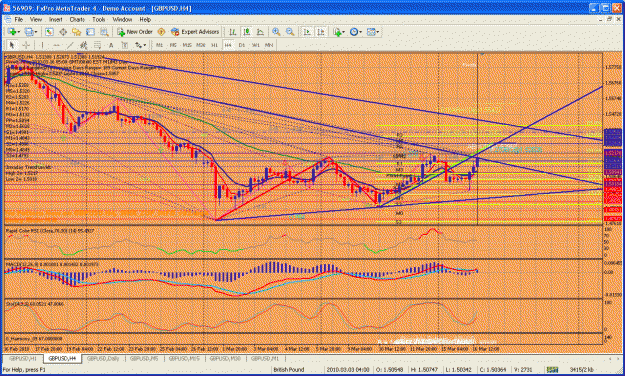Switch to H1 timeframe button
The width and height of the screenshot is (625, 376).
214,45
